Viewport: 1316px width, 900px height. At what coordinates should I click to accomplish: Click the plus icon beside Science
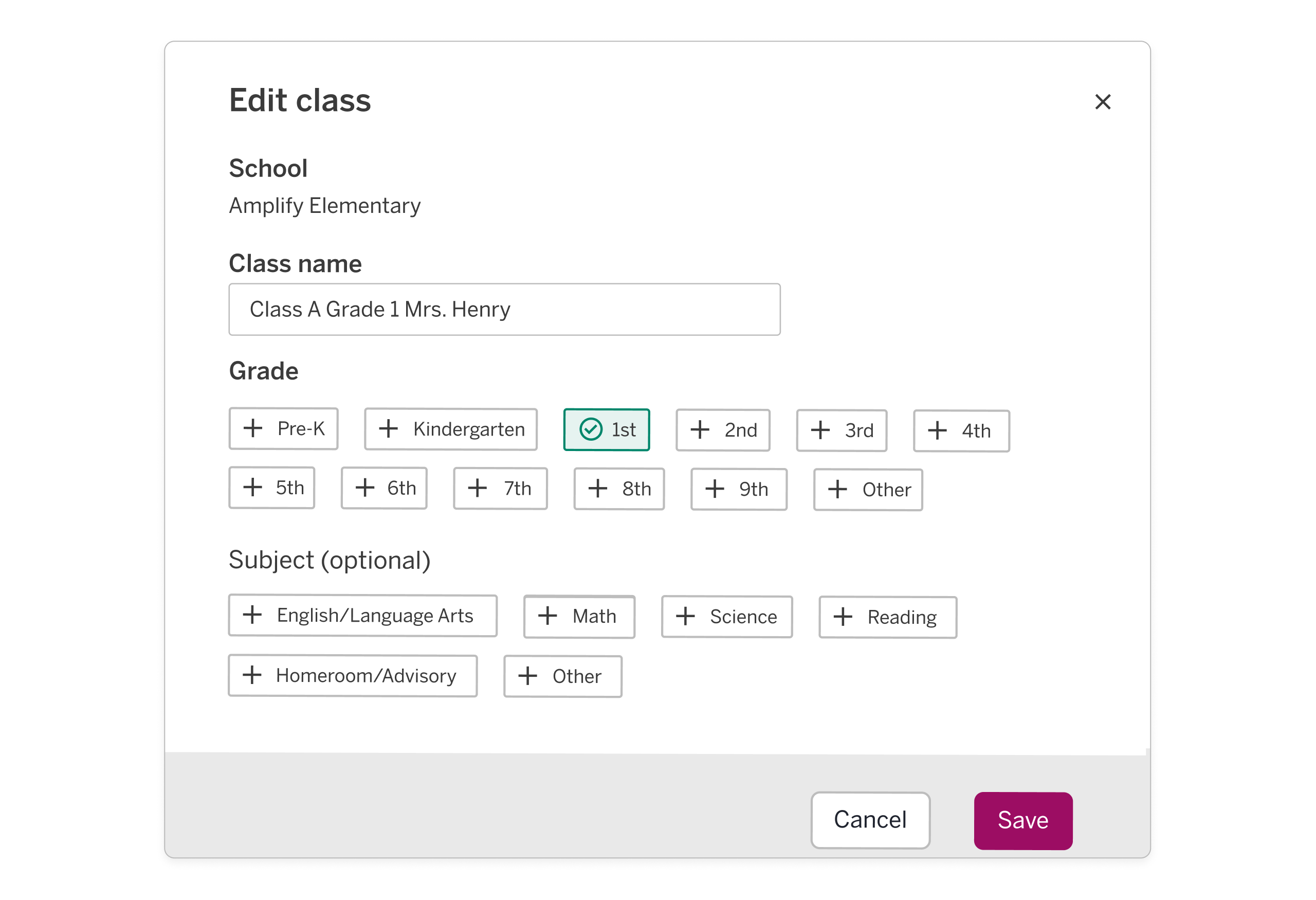686,616
